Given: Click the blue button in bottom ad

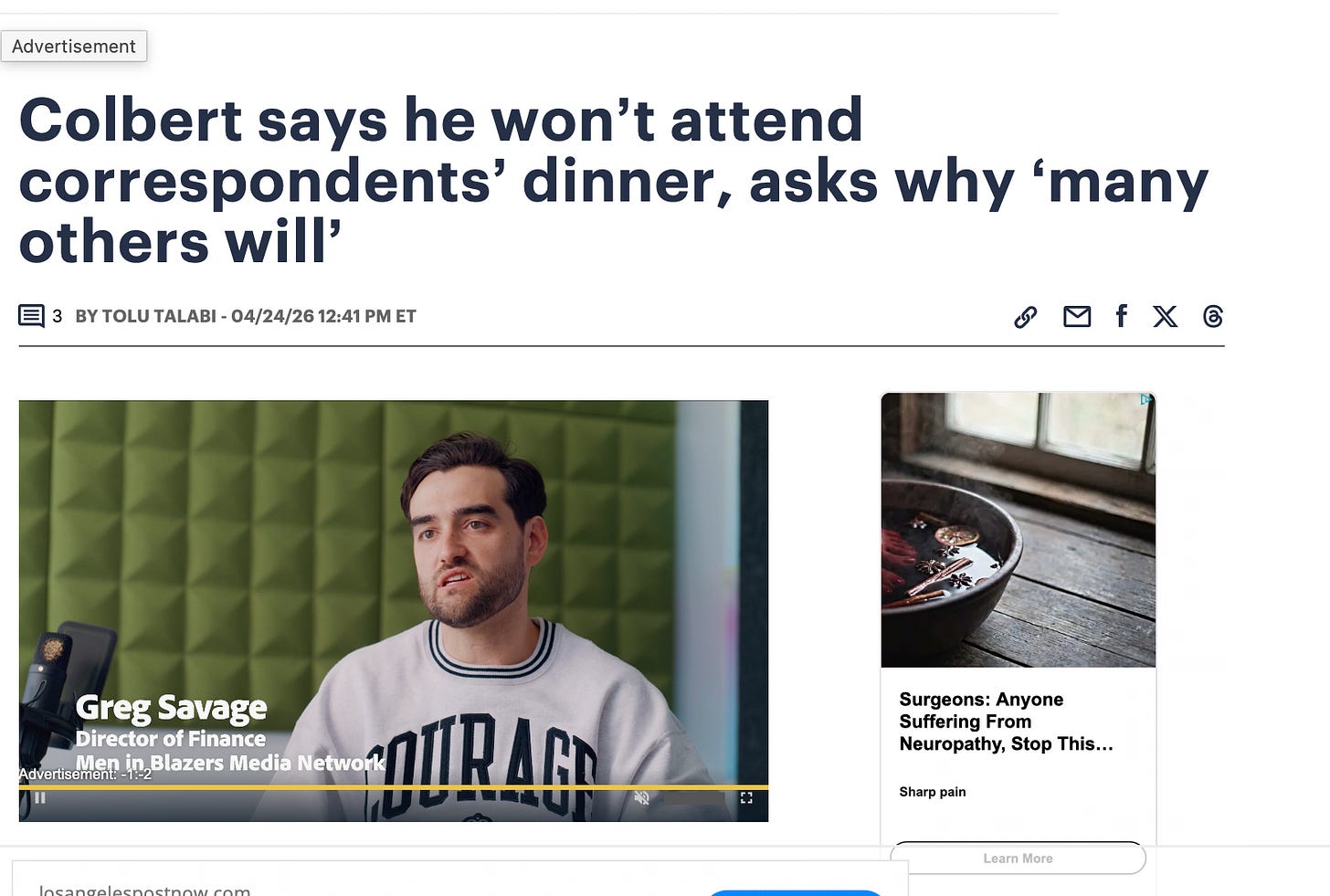Looking at the screenshot, I should tap(795, 892).
